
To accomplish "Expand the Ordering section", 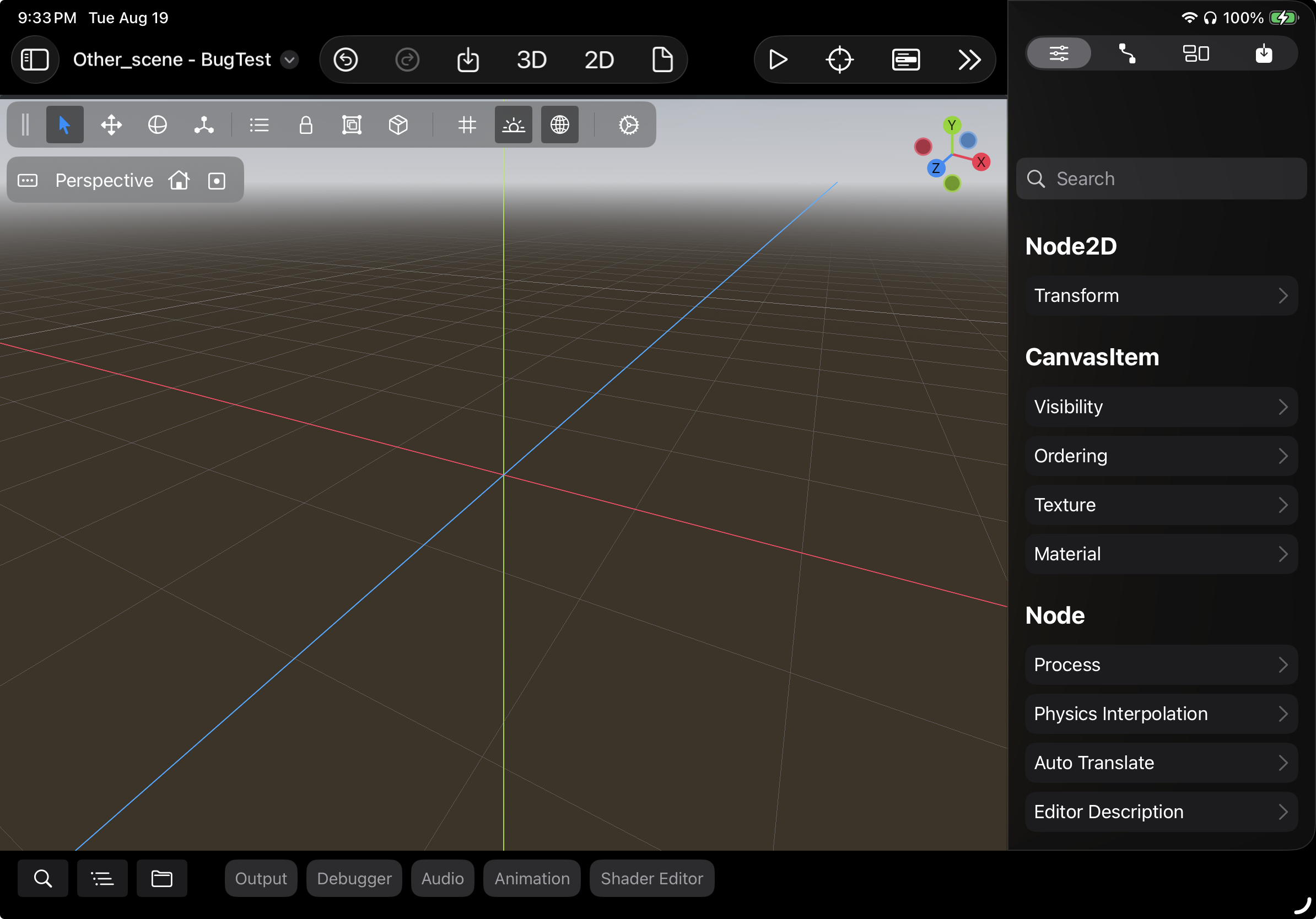I will pyautogui.click(x=1161, y=456).
